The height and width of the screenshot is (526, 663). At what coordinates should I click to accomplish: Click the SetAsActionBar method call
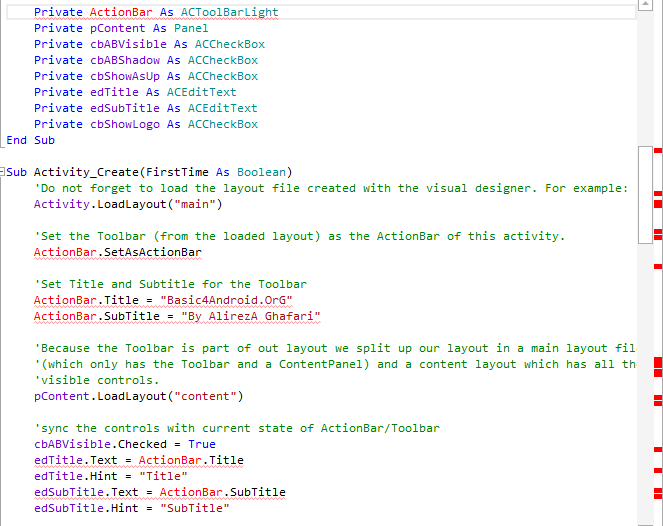point(149,252)
